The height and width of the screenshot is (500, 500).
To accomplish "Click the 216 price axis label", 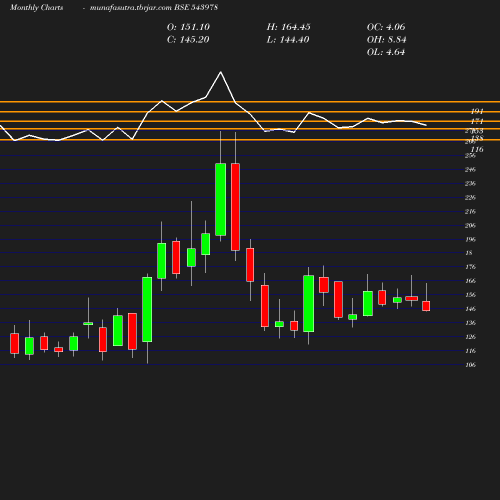I will (470, 212).
